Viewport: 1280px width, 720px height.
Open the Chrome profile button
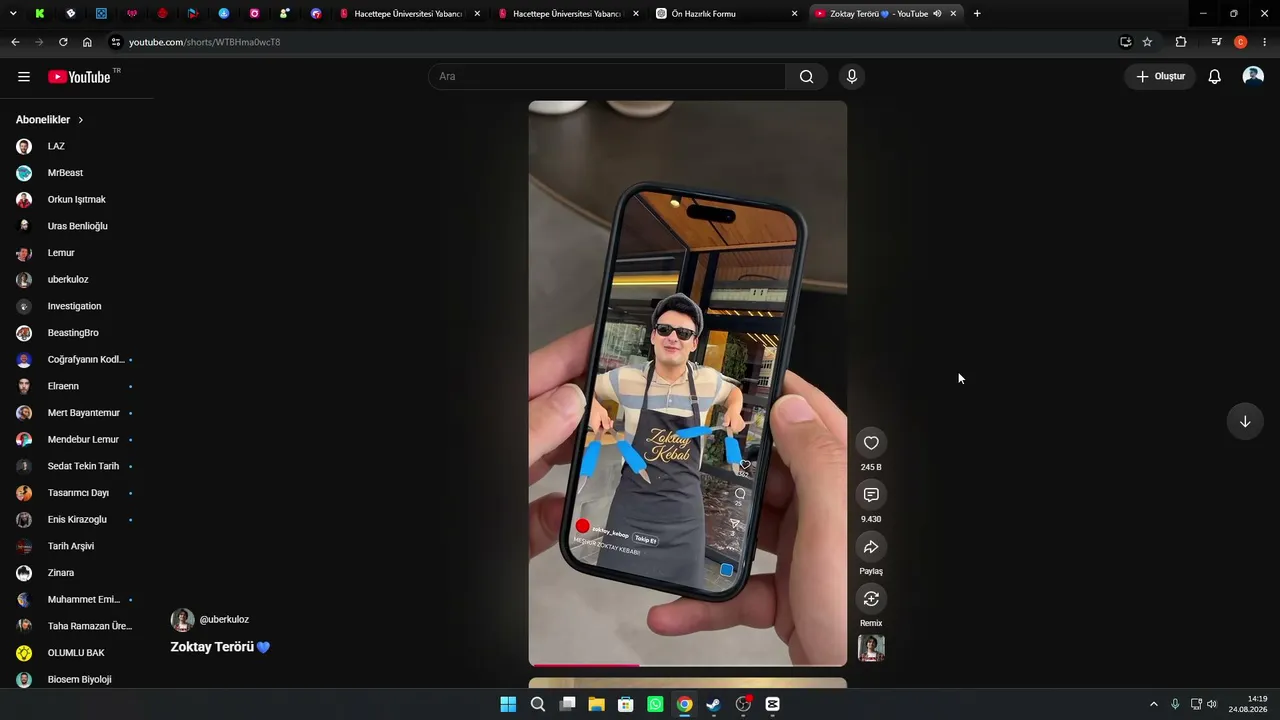point(1241,42)
